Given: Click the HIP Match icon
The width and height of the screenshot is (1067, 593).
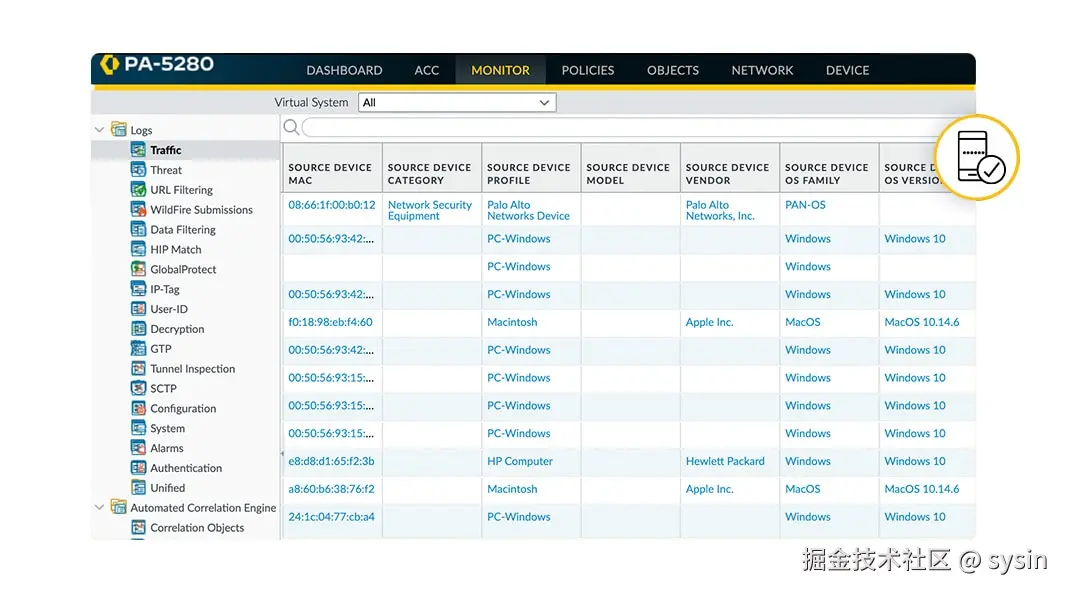Looking at the screenshot, I should [x=138, y=249].
